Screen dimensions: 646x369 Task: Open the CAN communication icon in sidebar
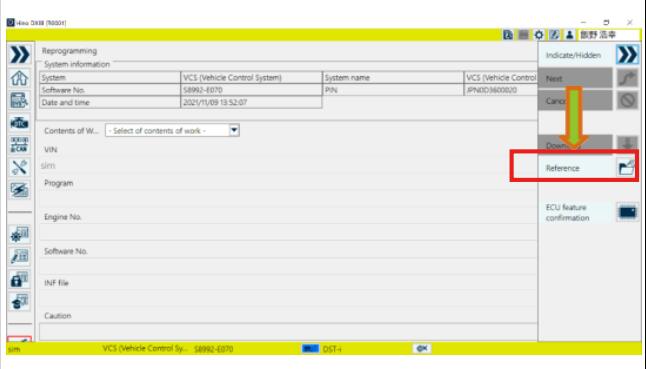[19, 145]
